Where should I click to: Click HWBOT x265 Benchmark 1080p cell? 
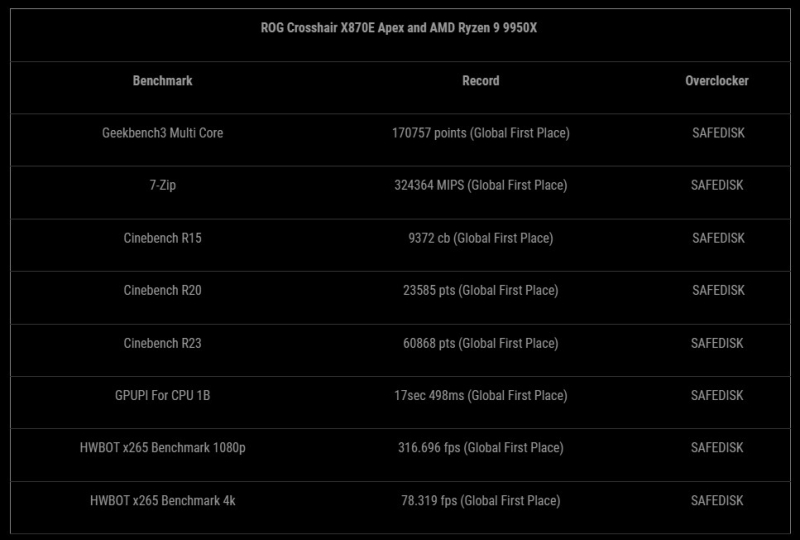tap(162, 448)
